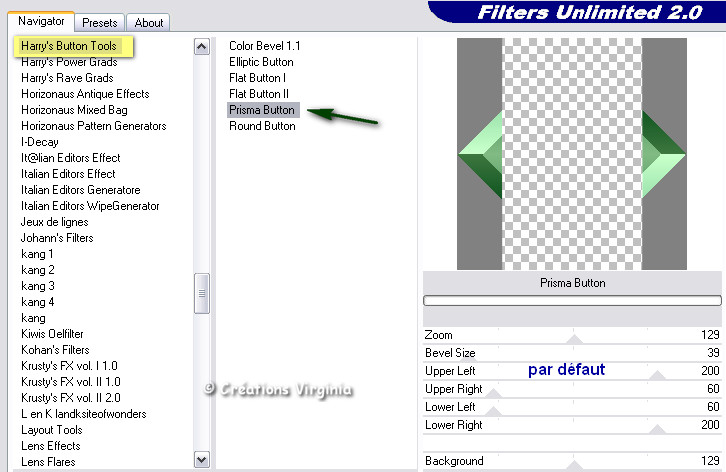726x472 pixels.
Task: Select kang 3 category
Action: point(38,286)
